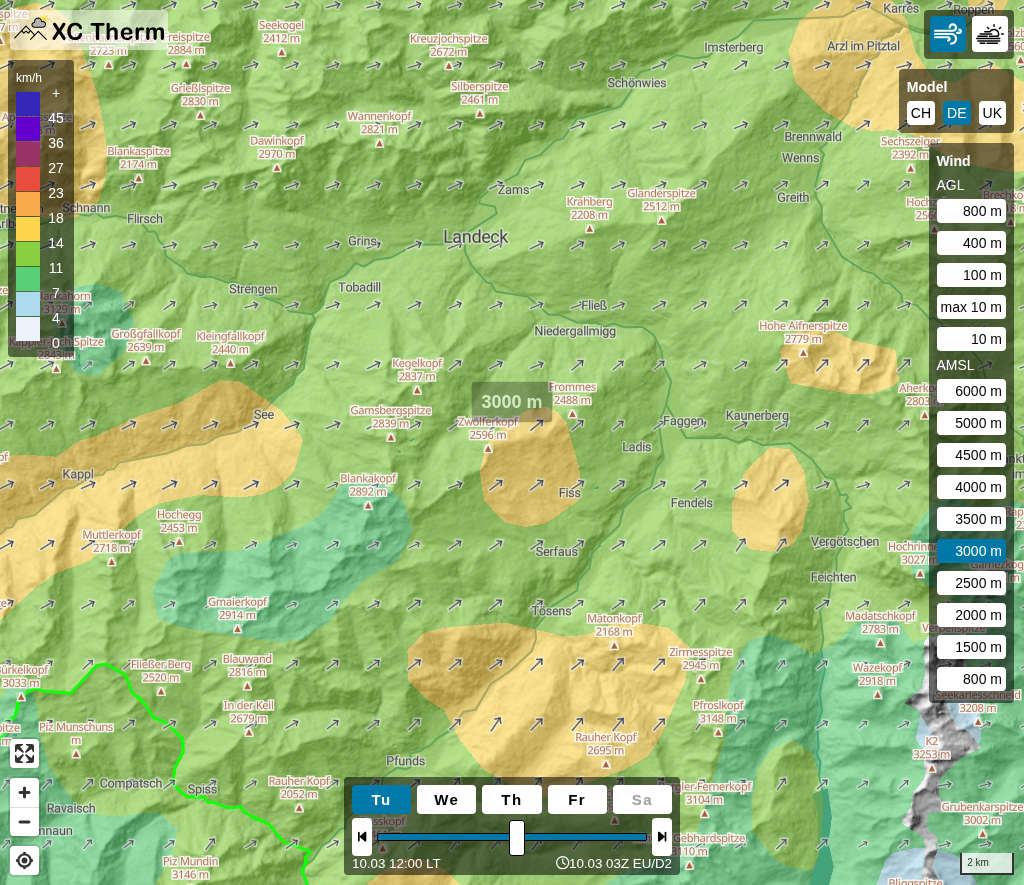The height and width of the screenshot is (885, 1024).
Task: Switch to the Wednesday forecast tab
Action: [446, 800]
